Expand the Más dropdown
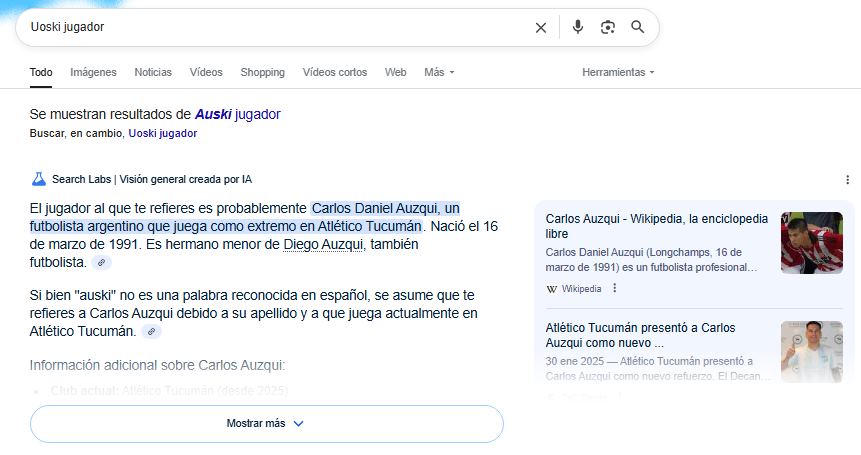The height and width of the screenshot is (455, 861). tap(439, 72)
